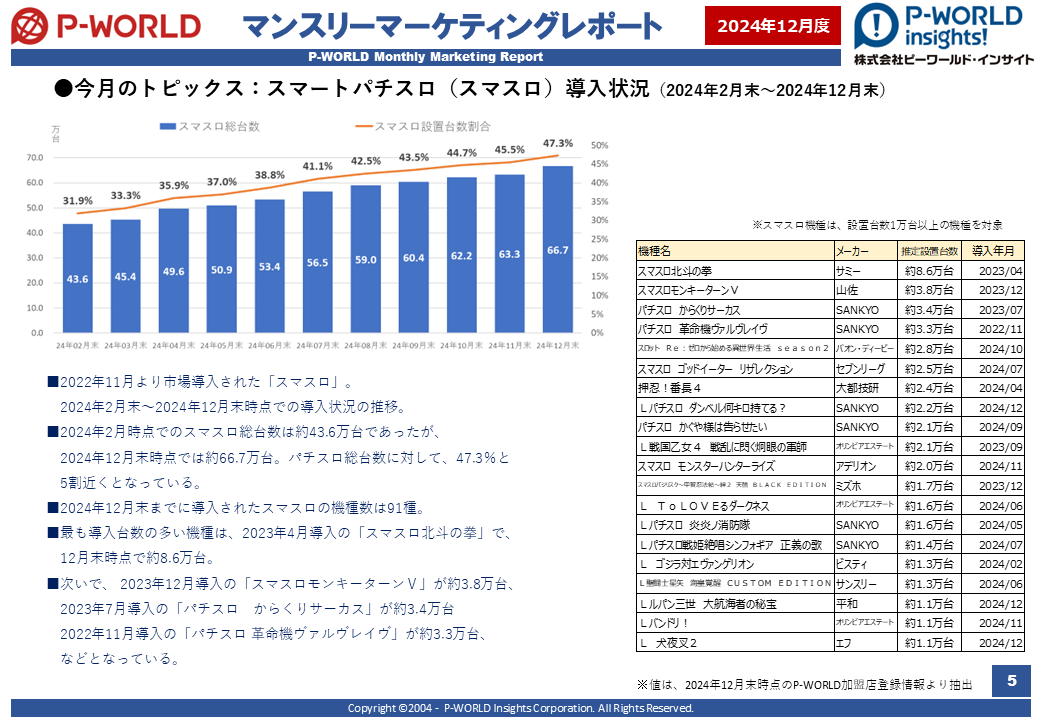Click the 44.7% data label

pyautogui.click(x=462, y=152)
